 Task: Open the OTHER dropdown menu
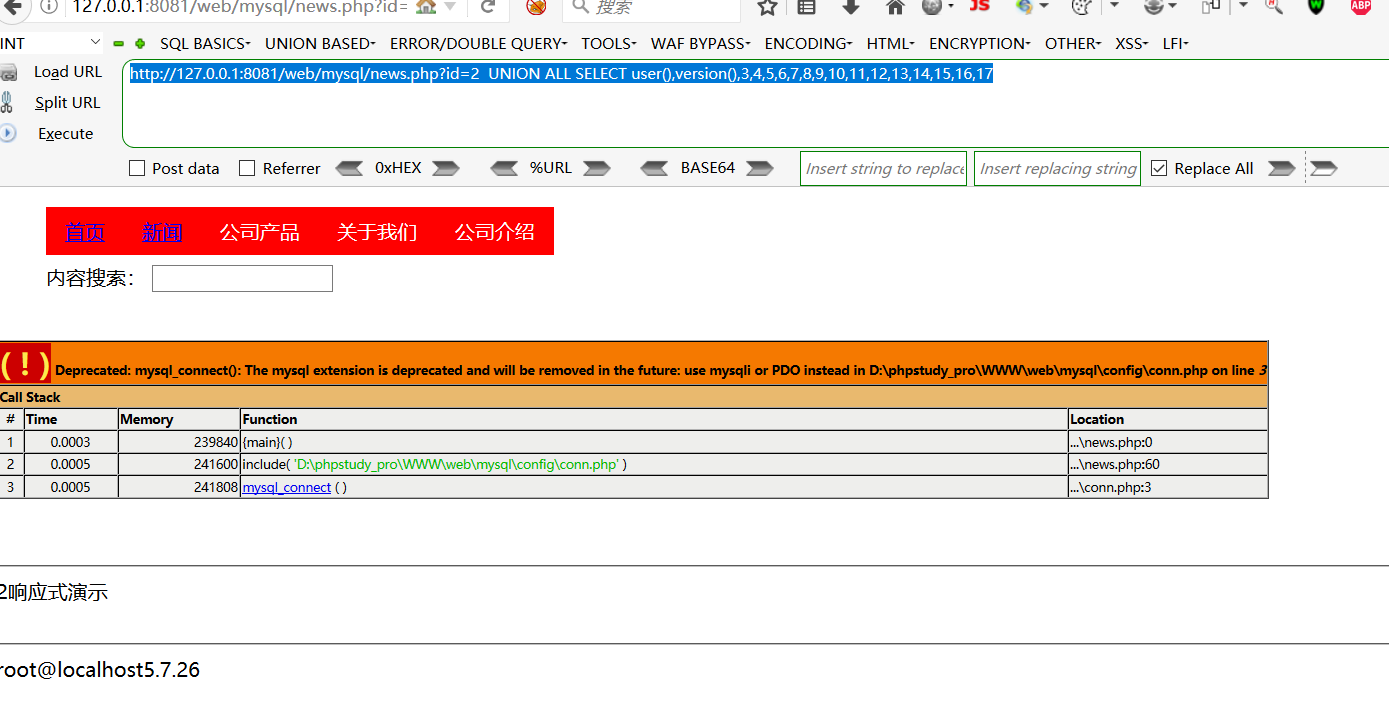coord(1073,44)
